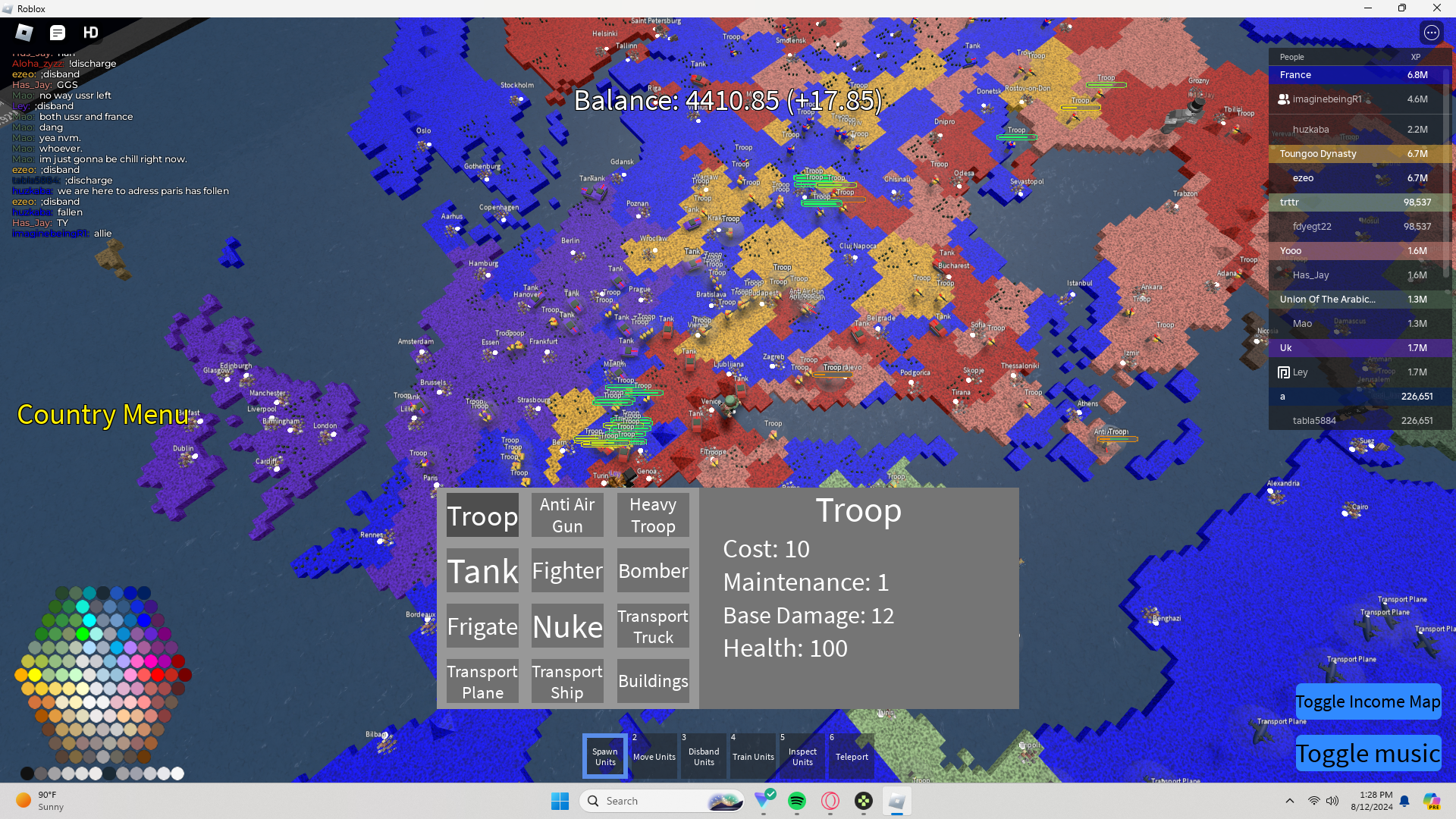This screenshot has height=819, width=1456.
Task: Click the notification bell icon
Action: click(x=1404, y=801)
